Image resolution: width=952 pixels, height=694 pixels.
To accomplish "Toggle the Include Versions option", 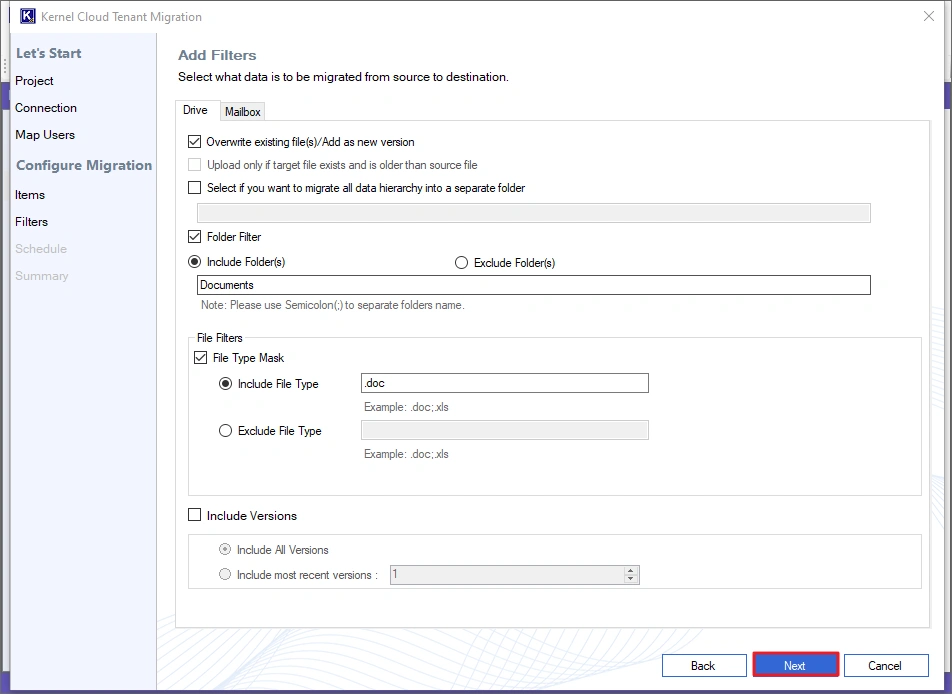I will [195, 515].
